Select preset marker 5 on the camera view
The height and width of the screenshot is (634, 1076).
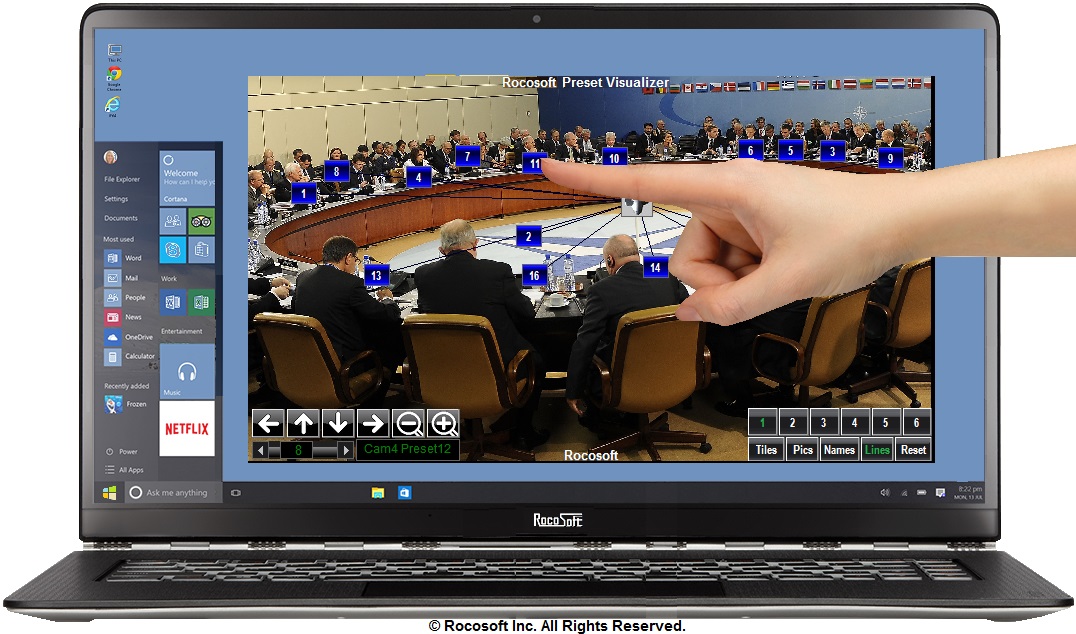(x=791, y=150)
